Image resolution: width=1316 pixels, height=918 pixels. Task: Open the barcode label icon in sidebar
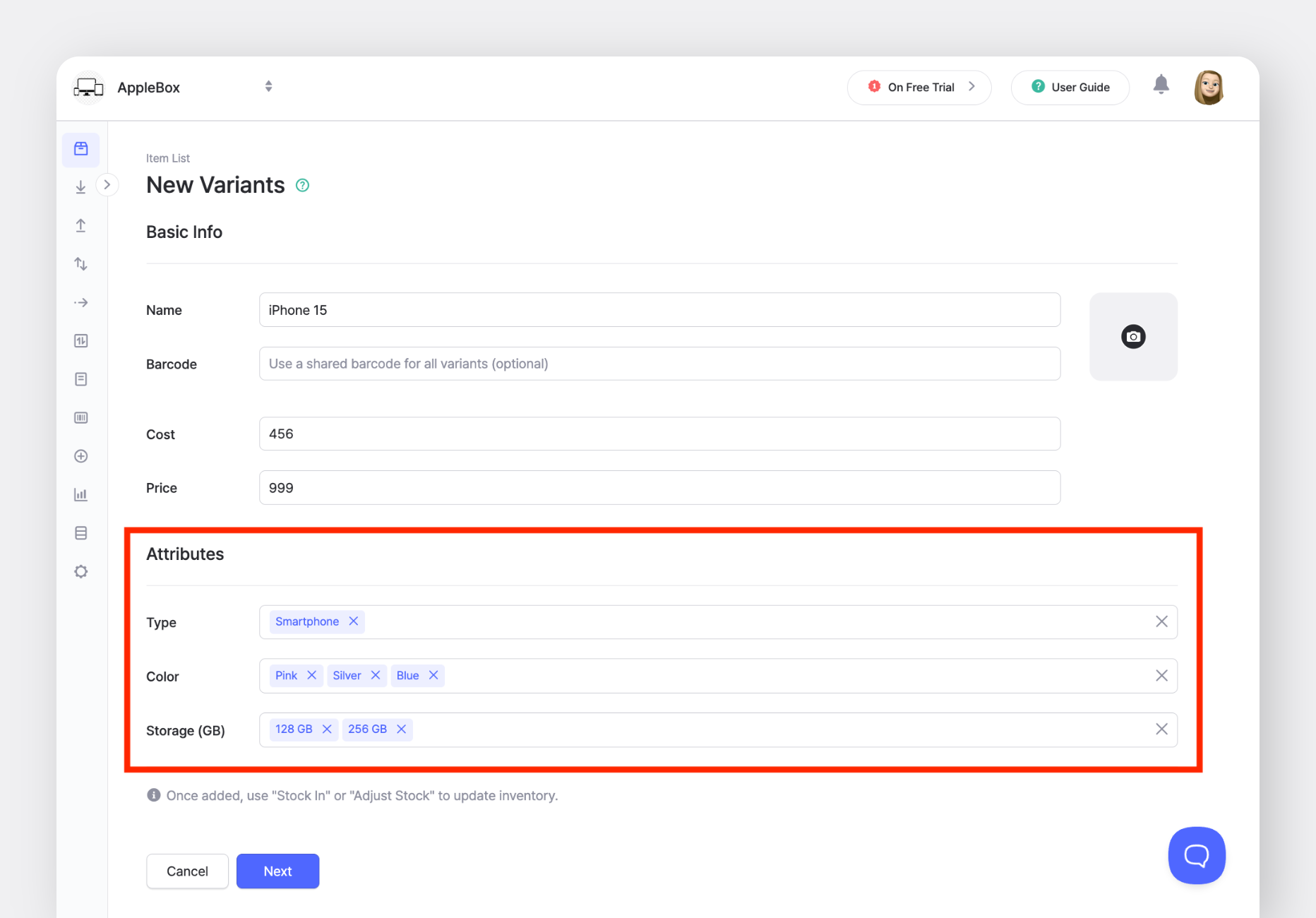click(80, 417)
